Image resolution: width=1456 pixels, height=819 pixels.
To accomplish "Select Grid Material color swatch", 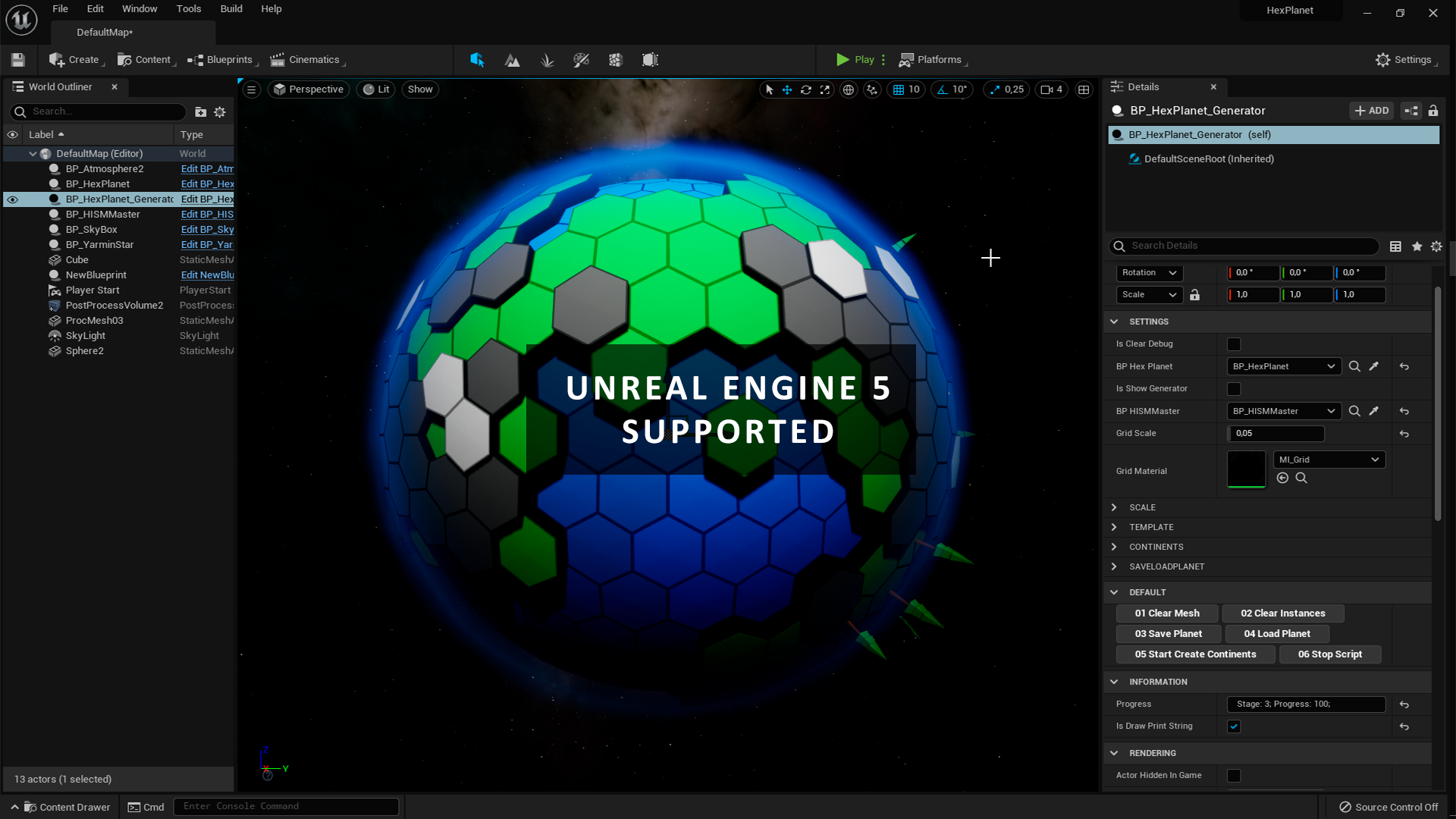I will [1246, 470].
